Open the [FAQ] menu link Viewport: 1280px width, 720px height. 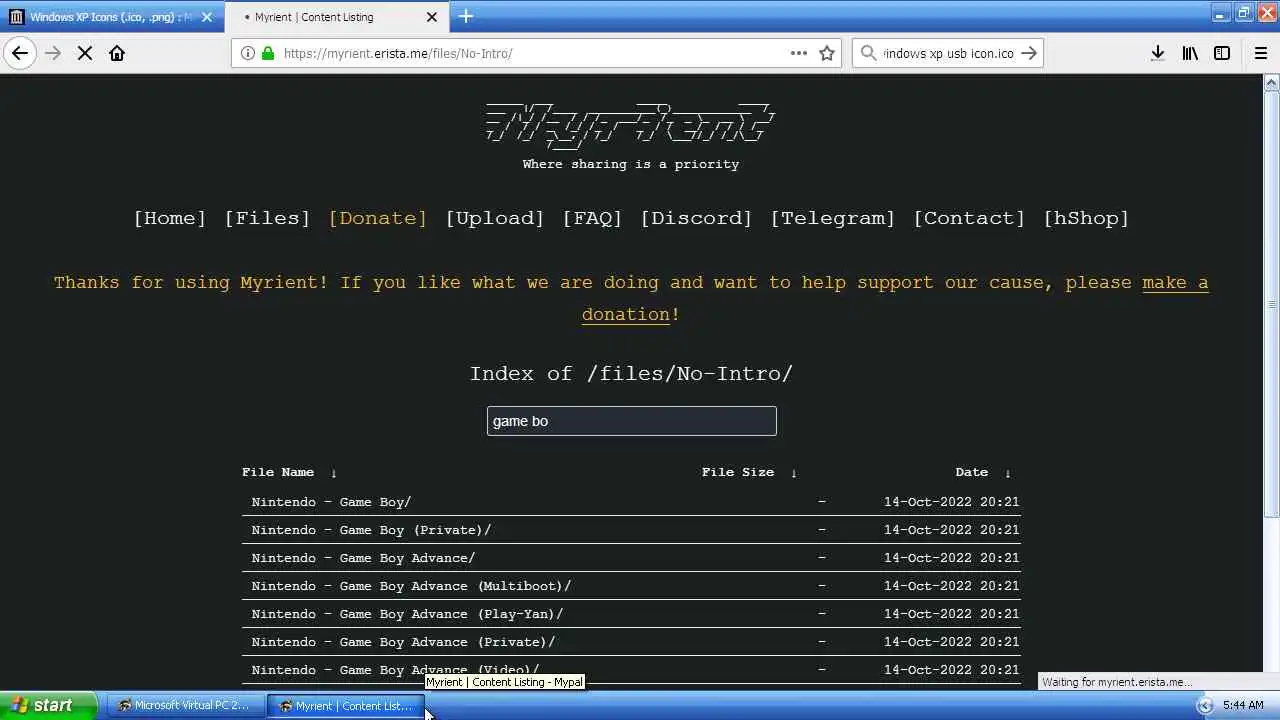tap(592, 218)
